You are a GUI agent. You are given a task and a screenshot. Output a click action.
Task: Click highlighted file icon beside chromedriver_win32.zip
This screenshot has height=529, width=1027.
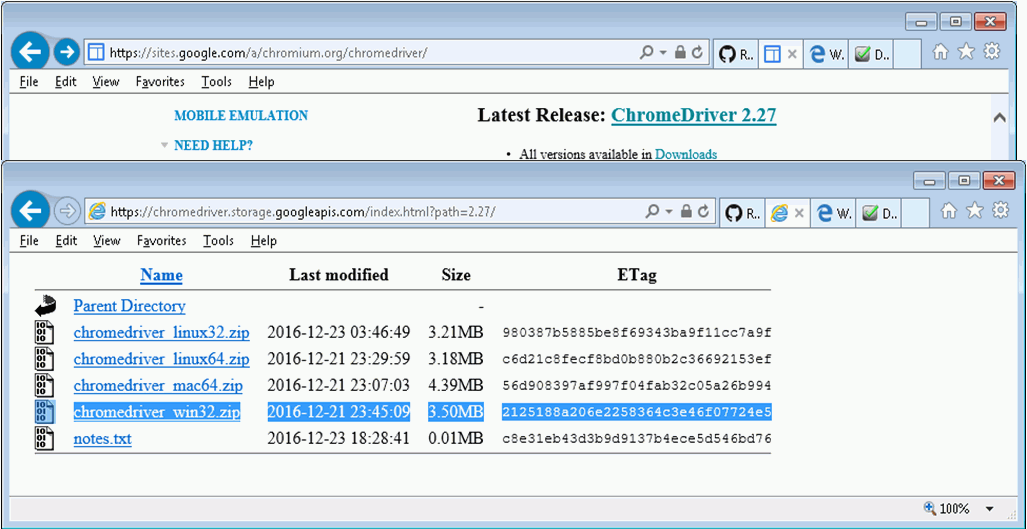[44, 412]
